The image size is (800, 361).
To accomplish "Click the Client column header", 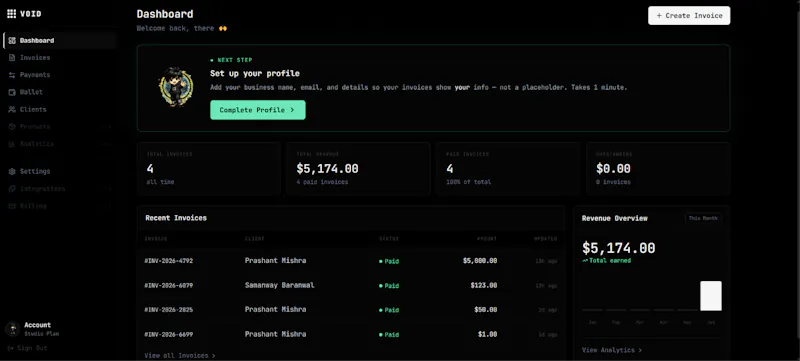I will (255, 239).
